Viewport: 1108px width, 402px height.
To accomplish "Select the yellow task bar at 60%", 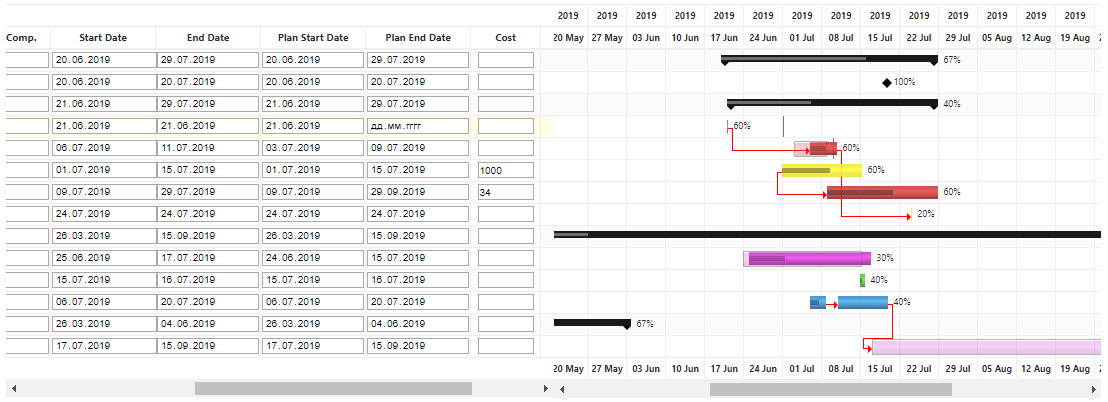I will pos(822,170).
